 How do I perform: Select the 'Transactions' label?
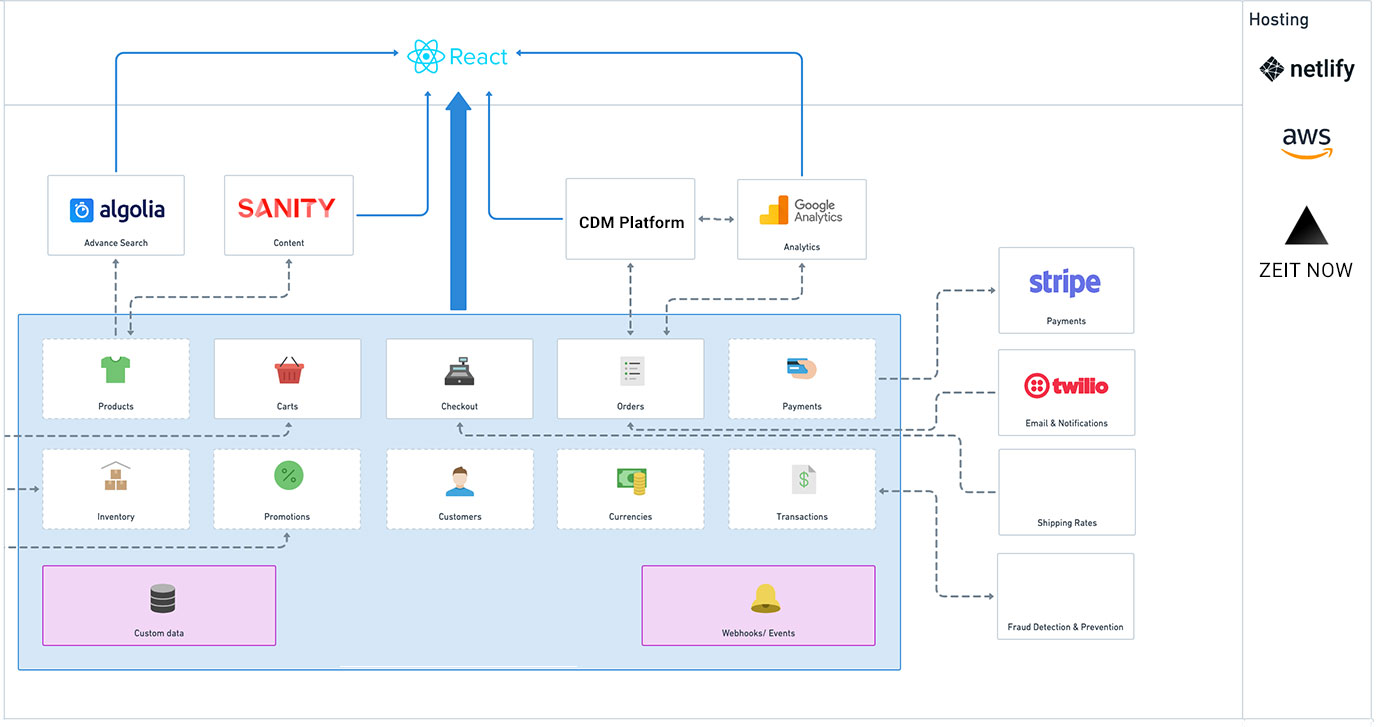[802, 517]
